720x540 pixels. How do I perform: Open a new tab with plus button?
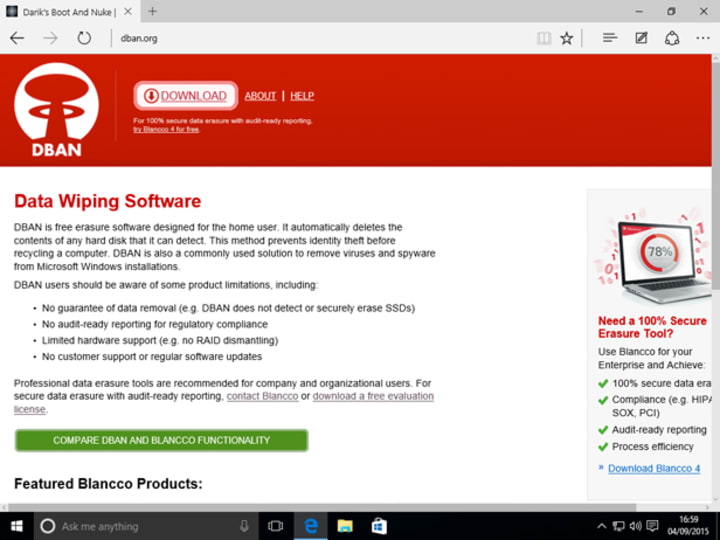coord(152,11)
